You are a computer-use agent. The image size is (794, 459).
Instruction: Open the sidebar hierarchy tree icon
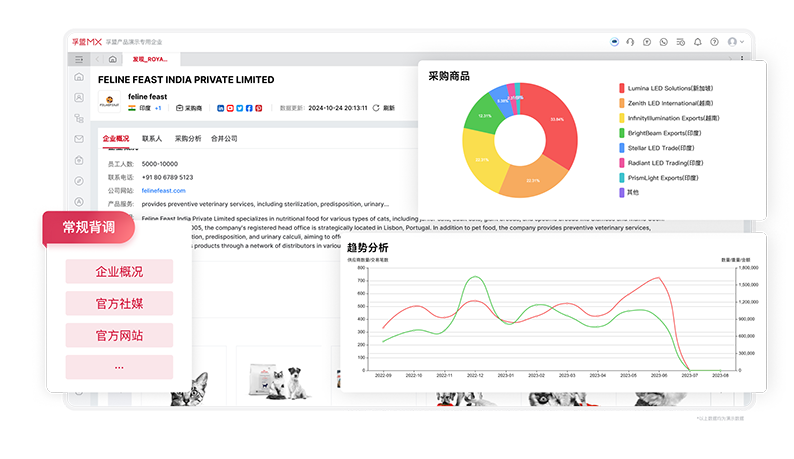pyautogui.click(x=79, y=118)
